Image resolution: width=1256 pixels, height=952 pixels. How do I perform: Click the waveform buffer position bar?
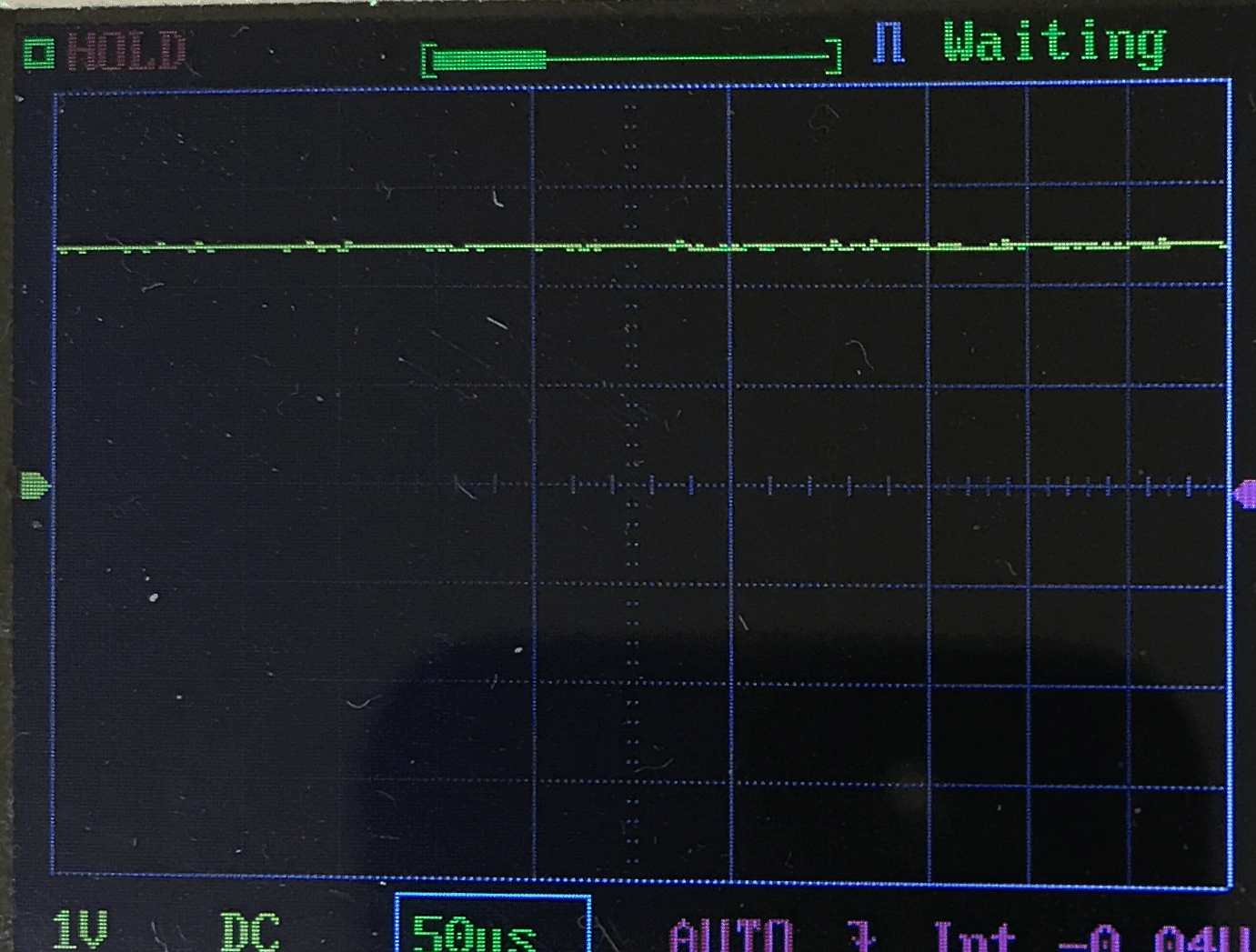coord(632,59)
